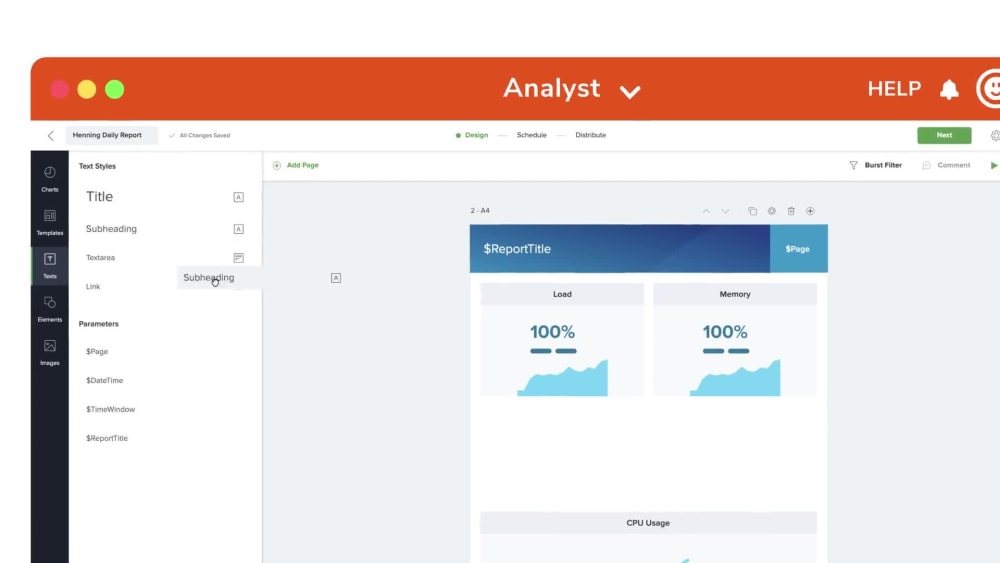Screen dimensions: 1000x563
Task: Click the Comment button
Action: [946, 165]
